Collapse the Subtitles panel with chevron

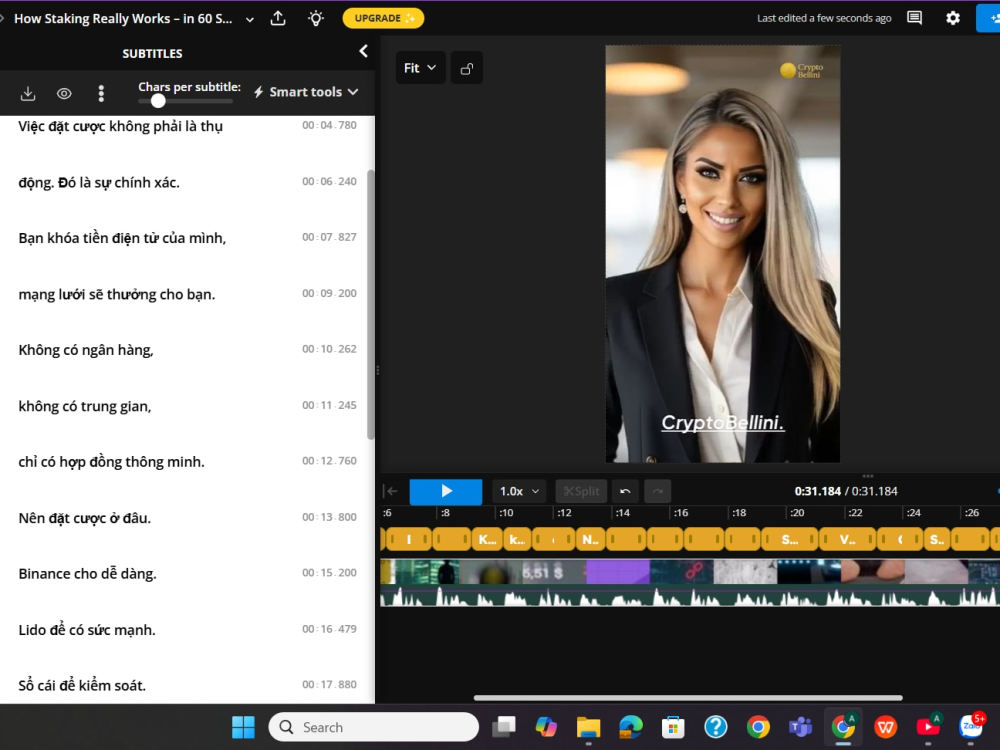(363, 51)
